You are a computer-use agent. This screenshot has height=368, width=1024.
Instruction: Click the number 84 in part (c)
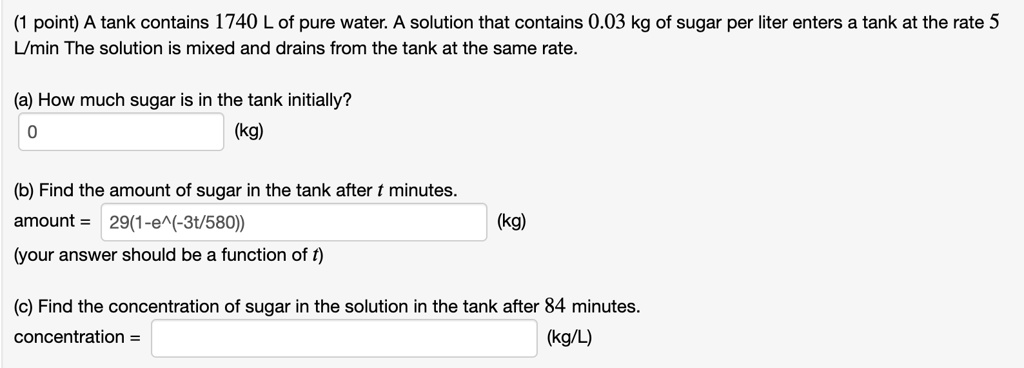554,306
